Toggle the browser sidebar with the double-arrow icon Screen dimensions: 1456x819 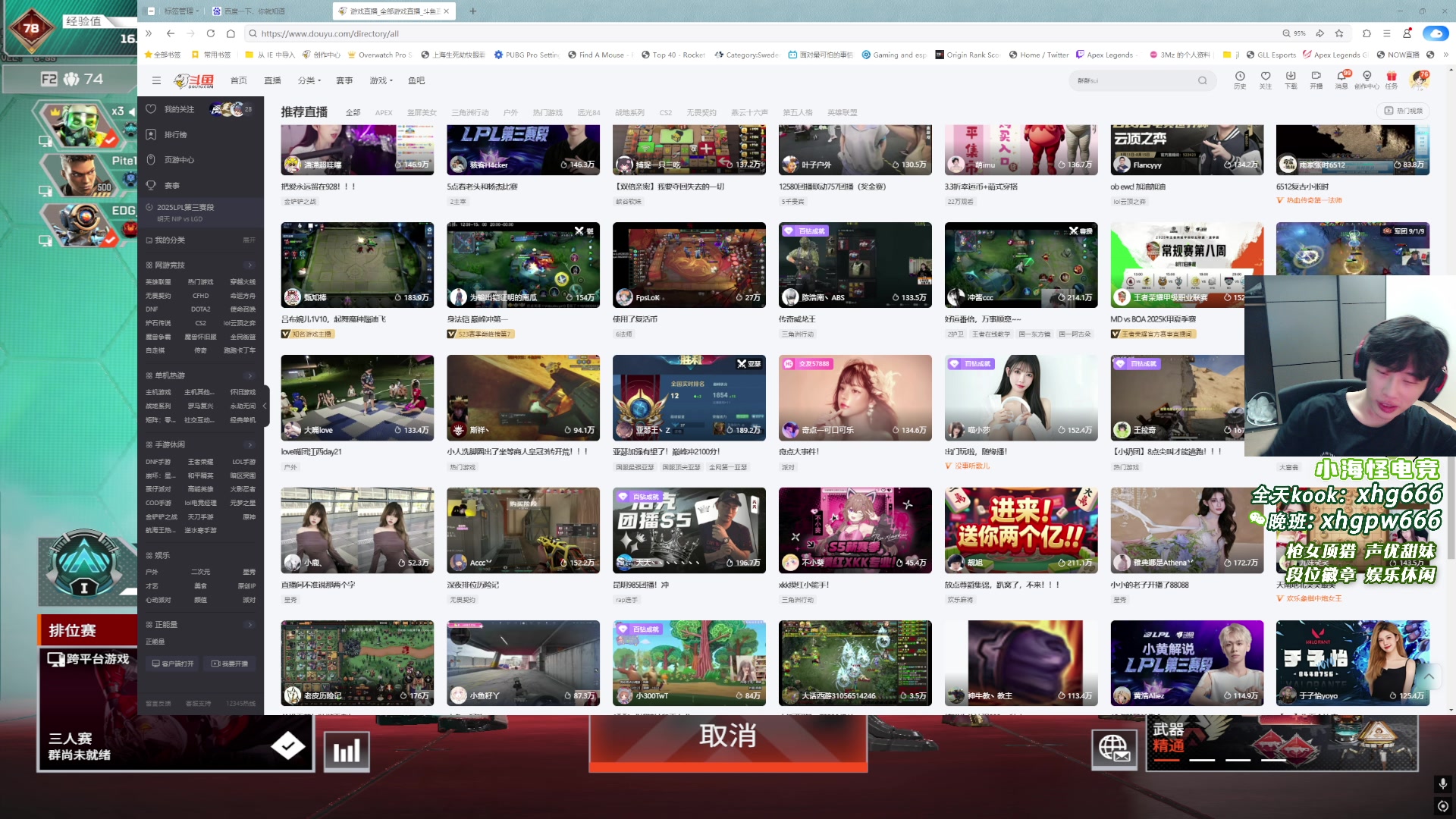point(149,33)
